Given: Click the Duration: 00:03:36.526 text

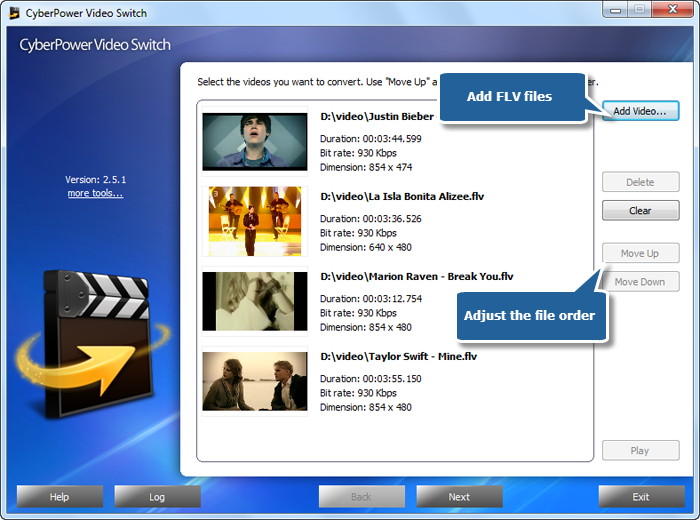Looking at the screenshot, I should [371, 218].
